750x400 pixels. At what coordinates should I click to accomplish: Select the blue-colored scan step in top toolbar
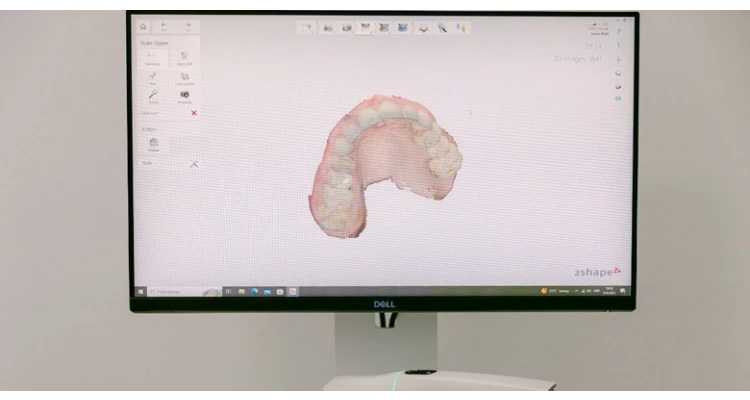[x=403, y=27]
